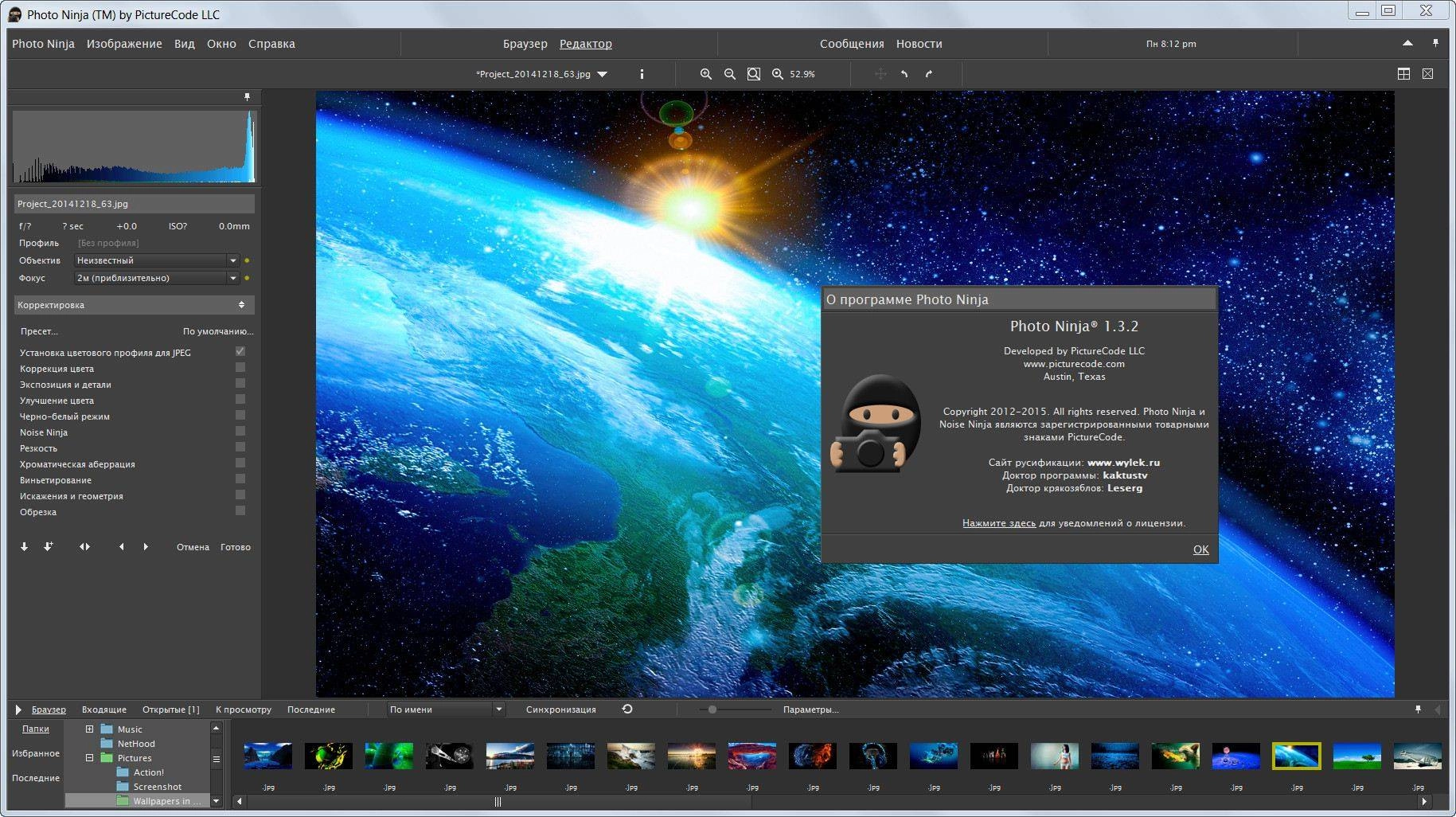Close the editor view X icon

point(1427,74)
